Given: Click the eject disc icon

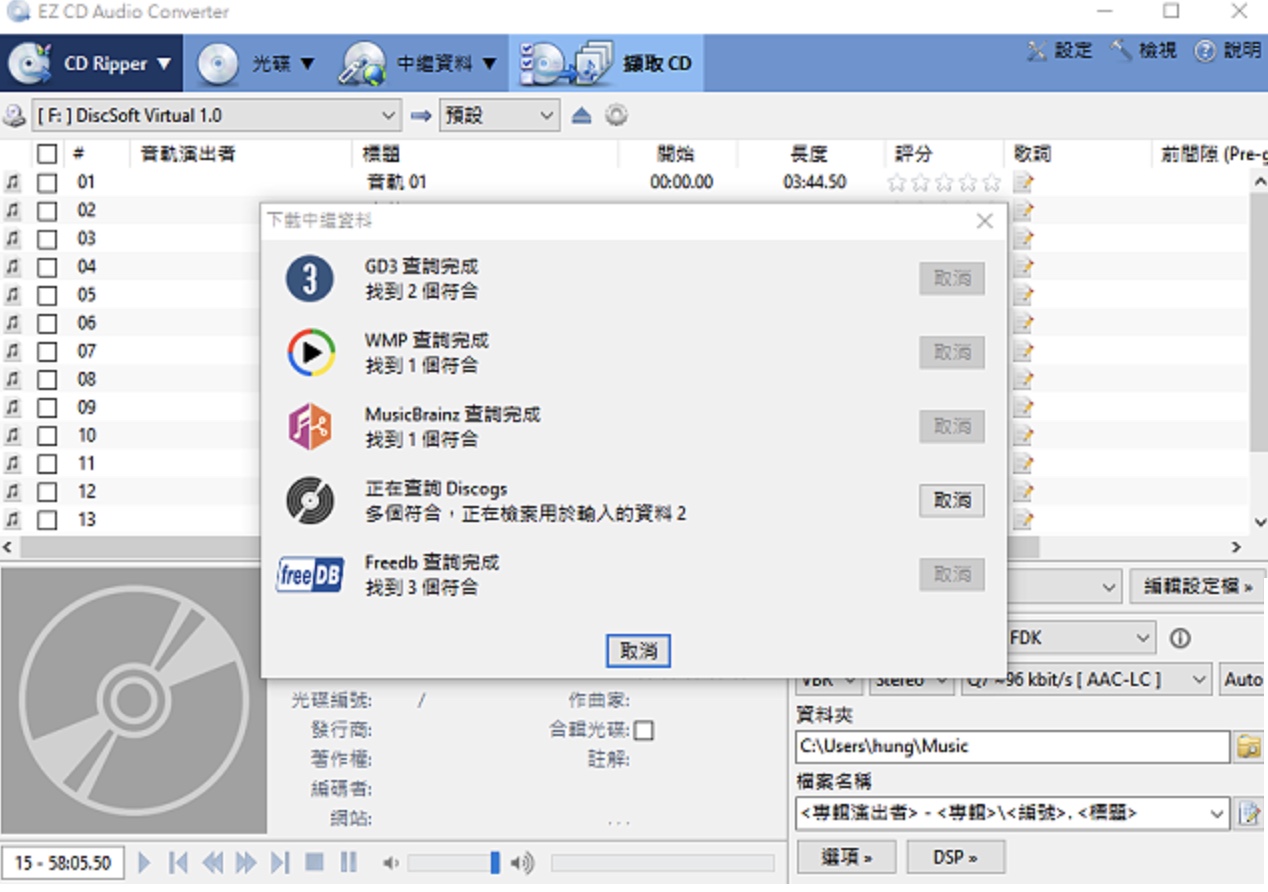Looking at the screenshot, I should coord(582,116).
